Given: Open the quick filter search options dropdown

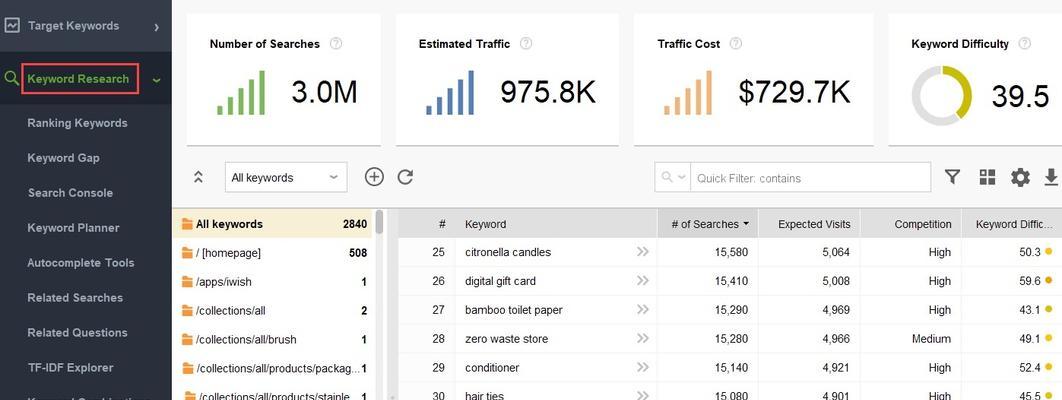Looking at the screenshot, I should (x=673, y=177).
